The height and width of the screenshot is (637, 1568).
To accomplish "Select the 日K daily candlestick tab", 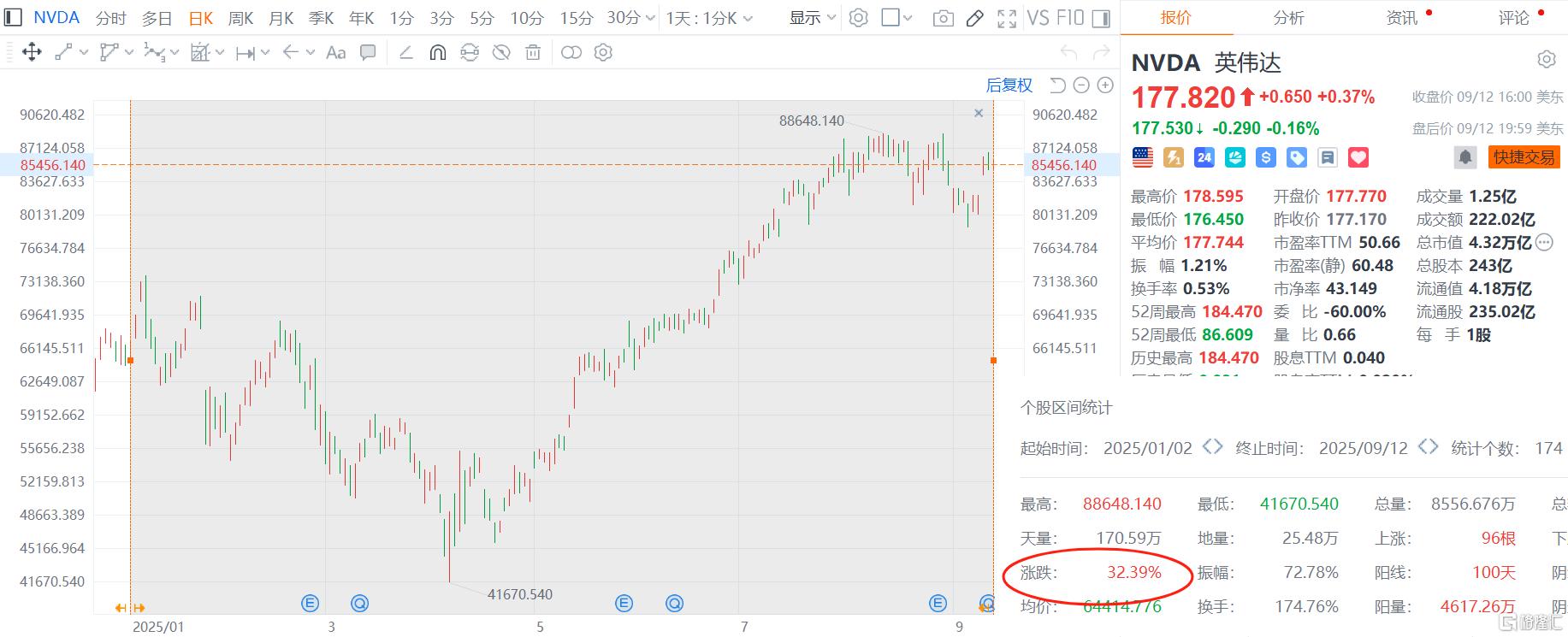I will tap(201, 18).
